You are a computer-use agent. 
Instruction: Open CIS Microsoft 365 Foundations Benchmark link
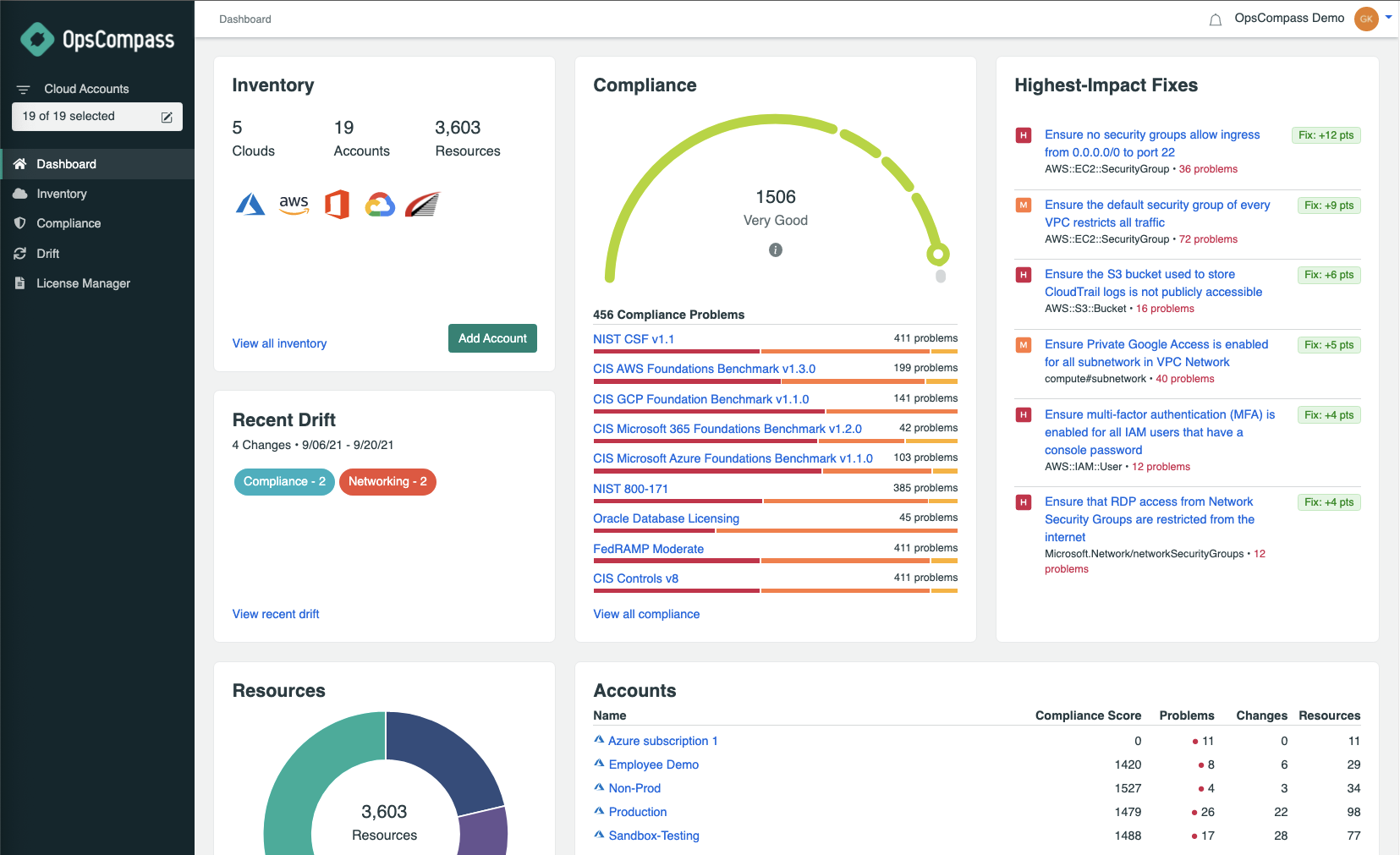pyautogui.click(x=727, y=429)
